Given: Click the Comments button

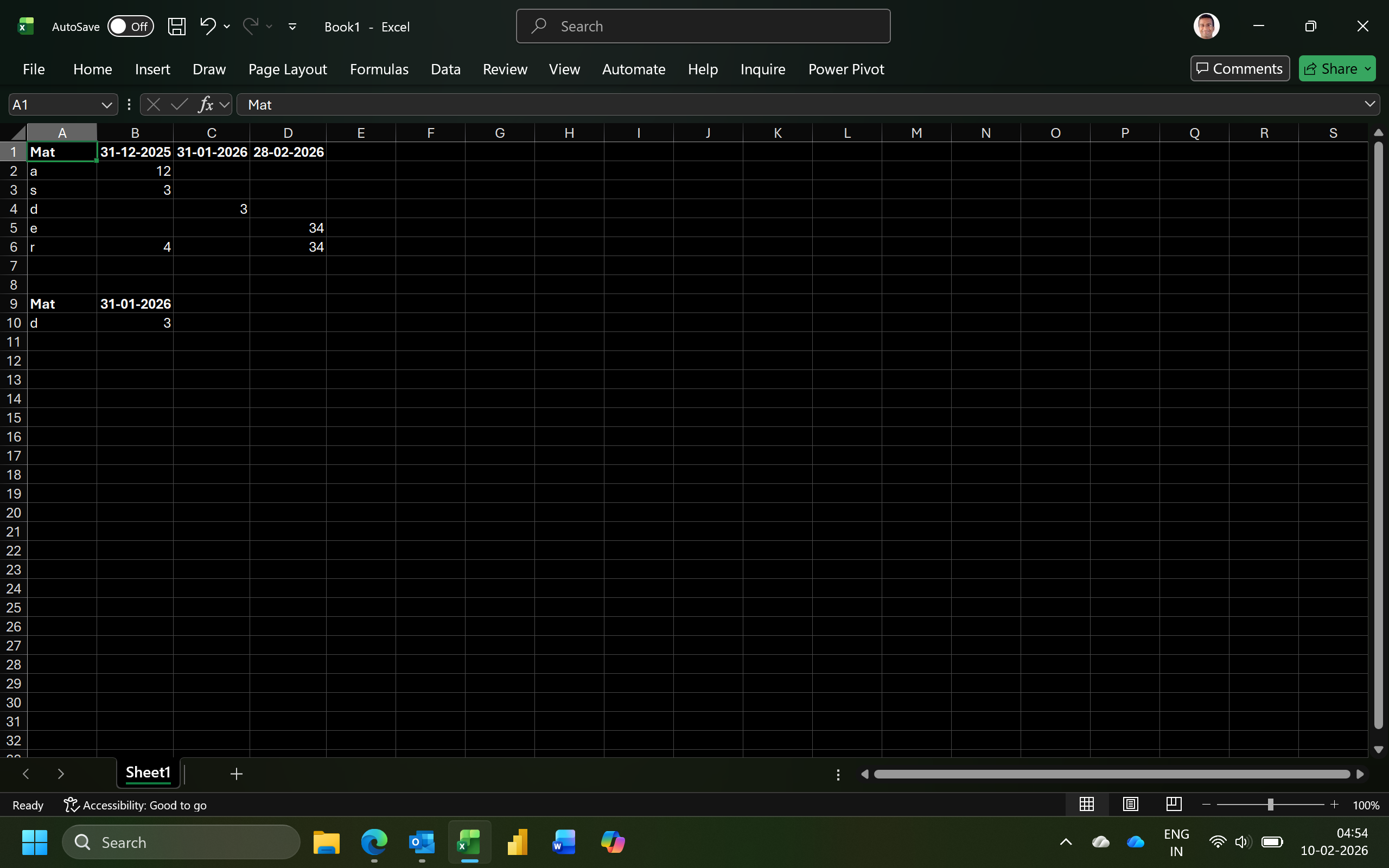Looking at the screenshot, I should point(1239,69).
